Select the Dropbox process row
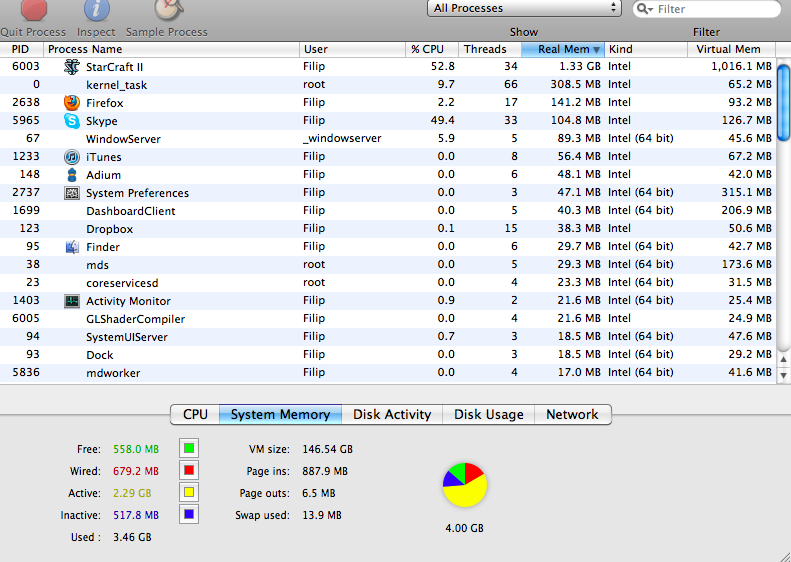Screen dimensions: 791x562 click(387, 229)
